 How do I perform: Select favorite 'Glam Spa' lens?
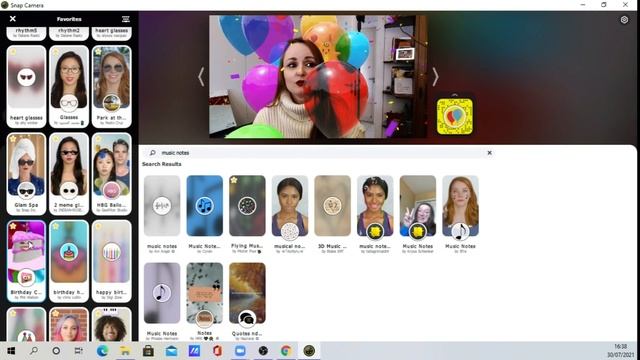27,173
